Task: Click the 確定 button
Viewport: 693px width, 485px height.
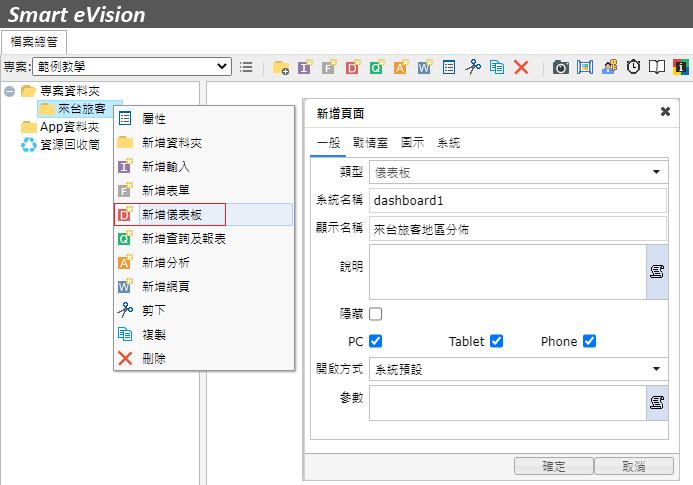Action: click(554, 466)
